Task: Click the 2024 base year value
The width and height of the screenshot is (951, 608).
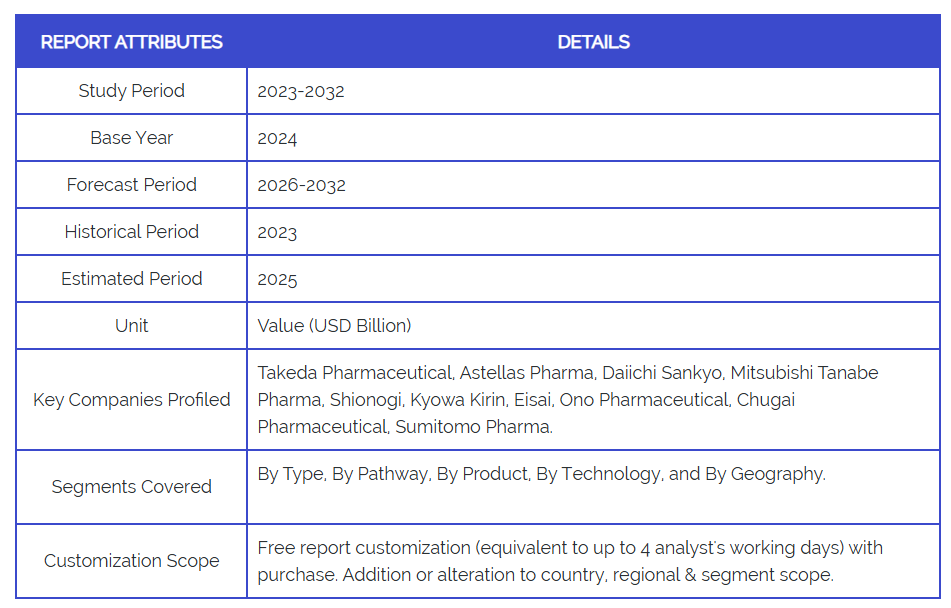Action: pos(277,139)
